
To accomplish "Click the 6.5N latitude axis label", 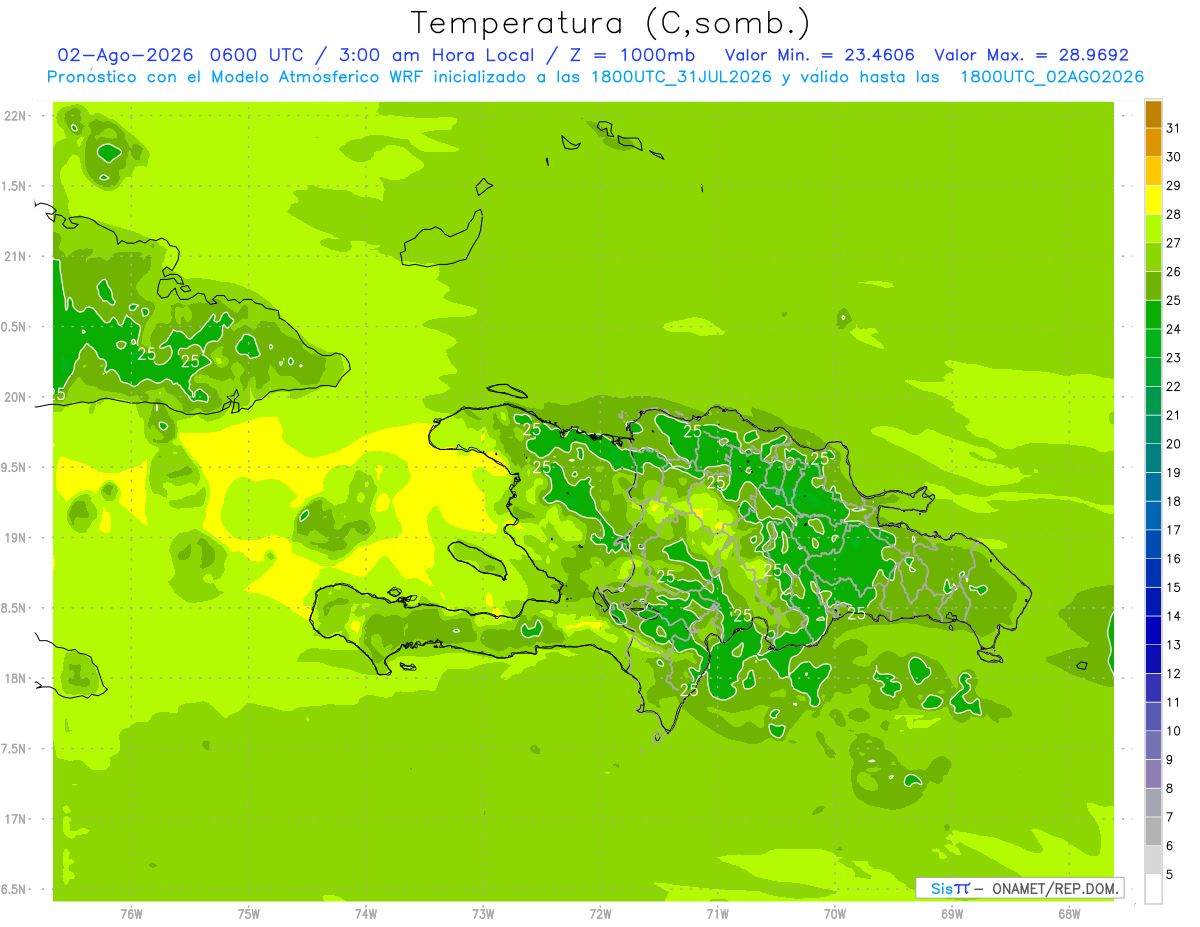I will click(17, 890).
